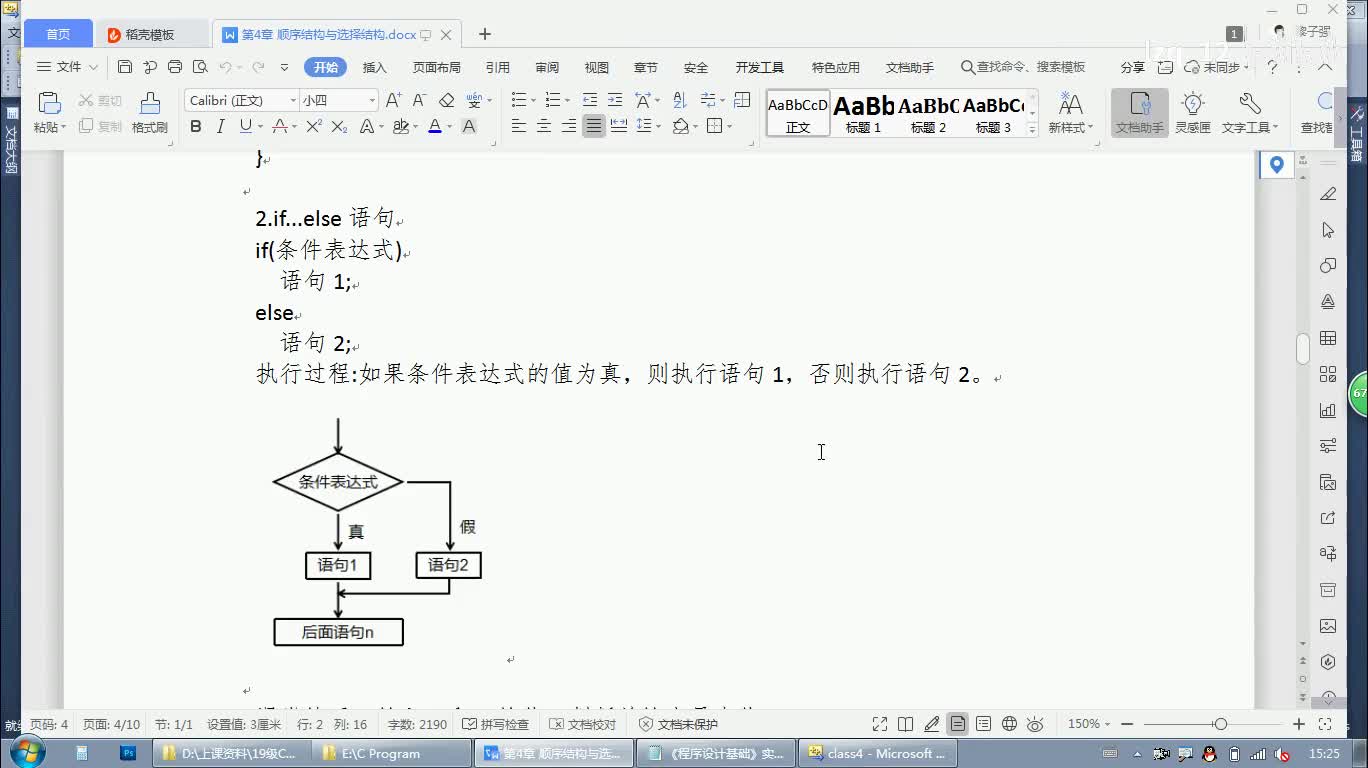Click the save icon in quick toolbar

(125, 67)
